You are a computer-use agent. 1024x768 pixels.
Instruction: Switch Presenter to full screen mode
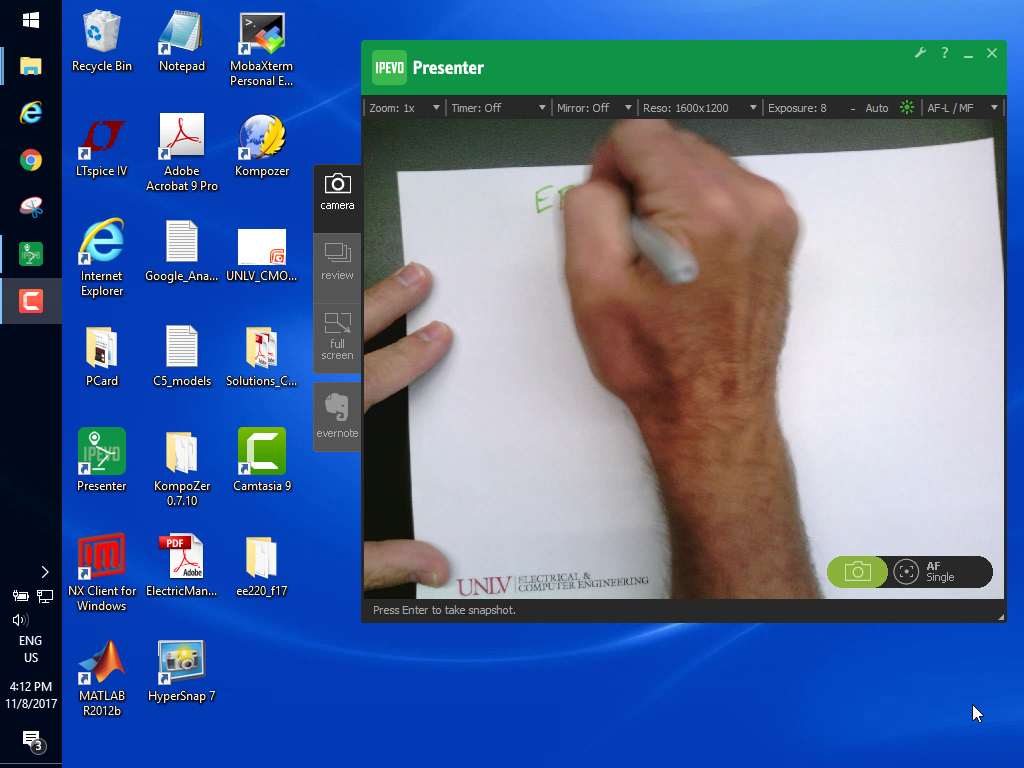[337, 338]
